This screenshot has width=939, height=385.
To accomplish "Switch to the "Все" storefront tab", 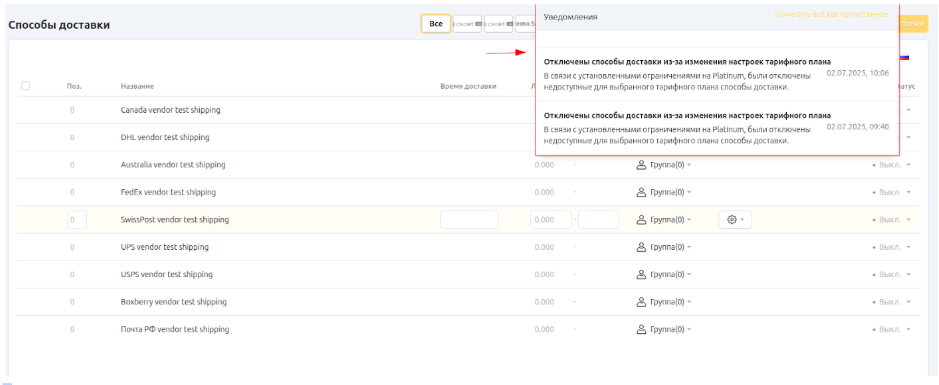I will pos(436,24).
